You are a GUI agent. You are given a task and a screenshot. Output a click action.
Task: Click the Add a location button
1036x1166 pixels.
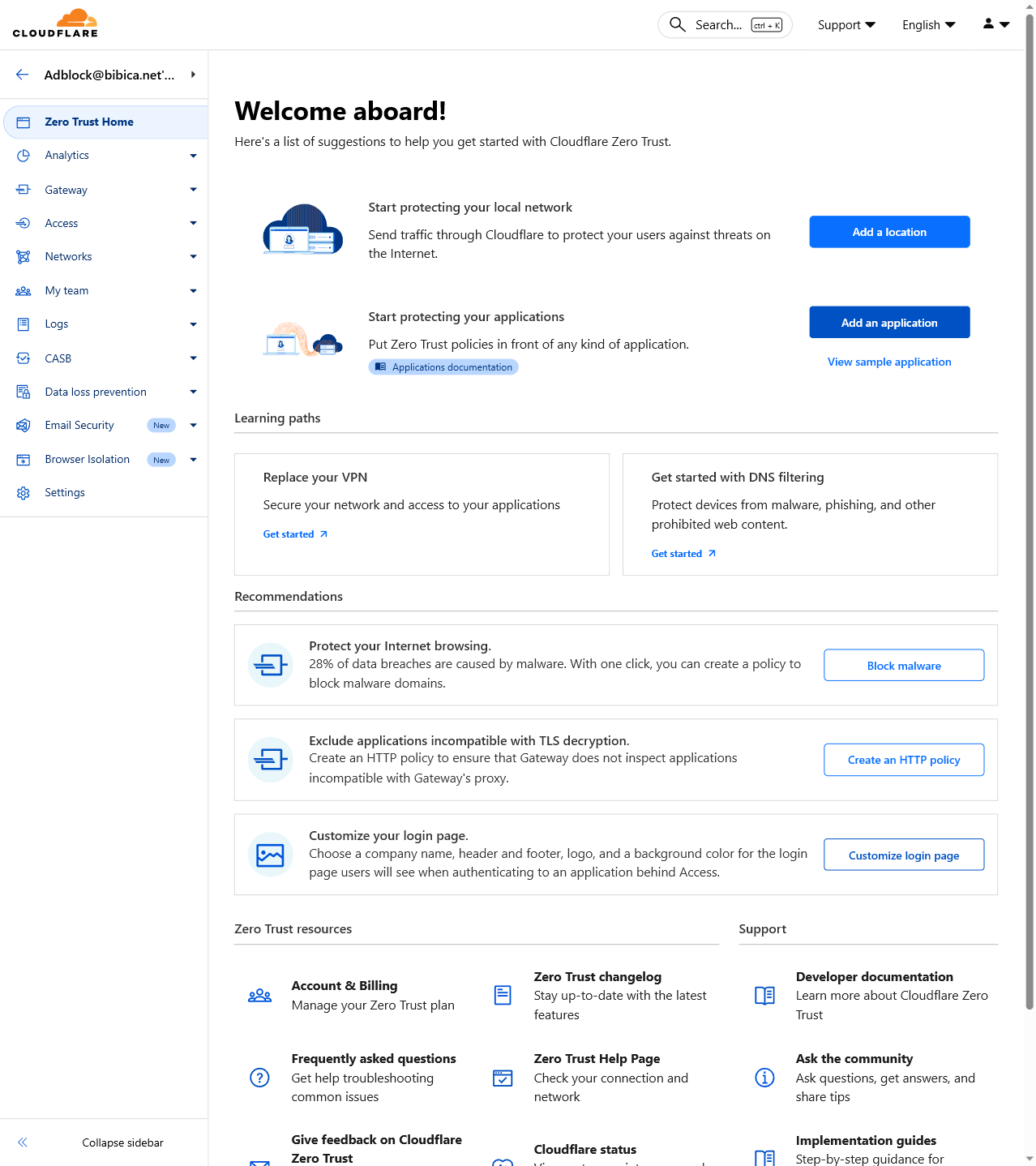click(x=889, y=232)
